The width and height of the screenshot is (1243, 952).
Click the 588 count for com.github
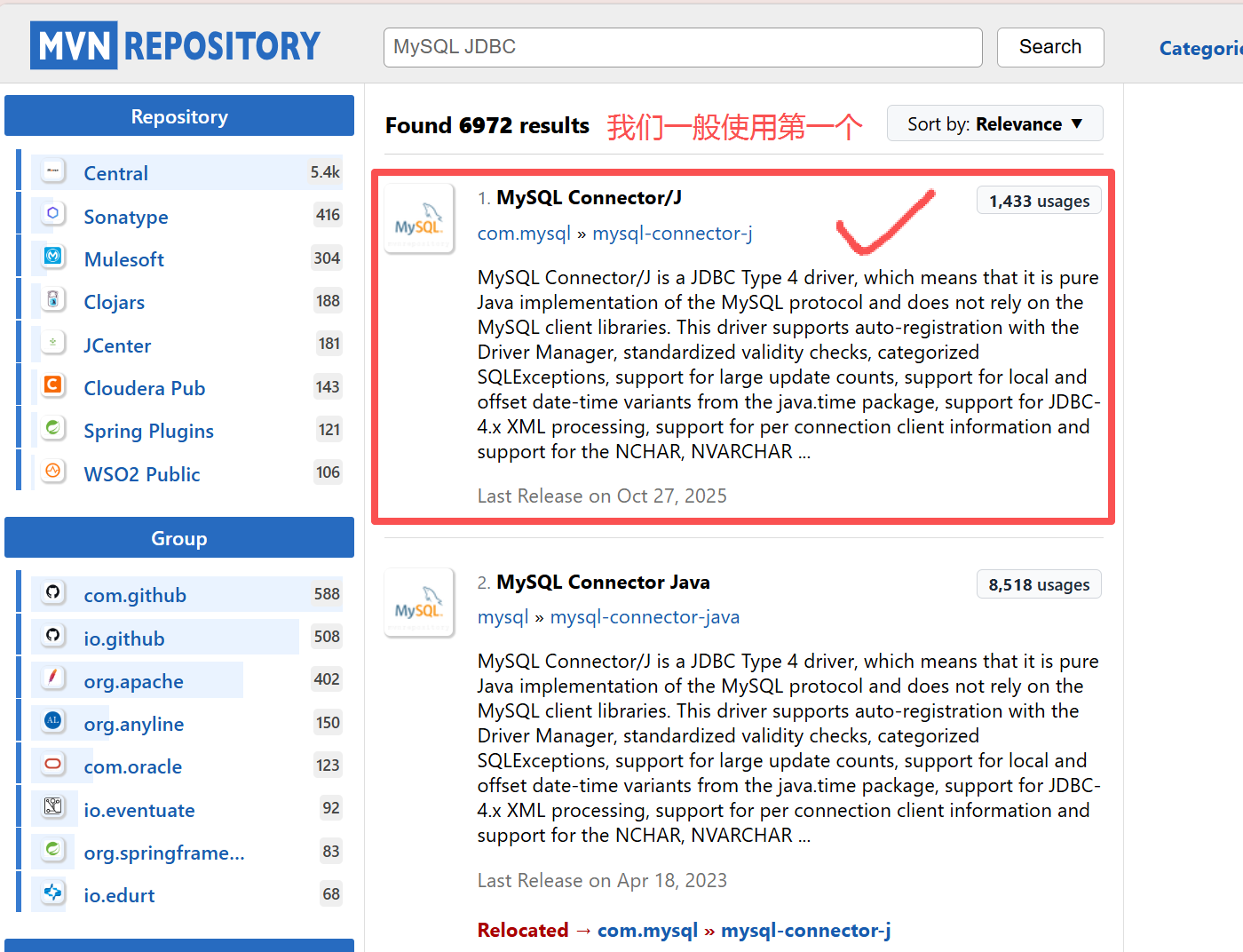pos(327,593)
